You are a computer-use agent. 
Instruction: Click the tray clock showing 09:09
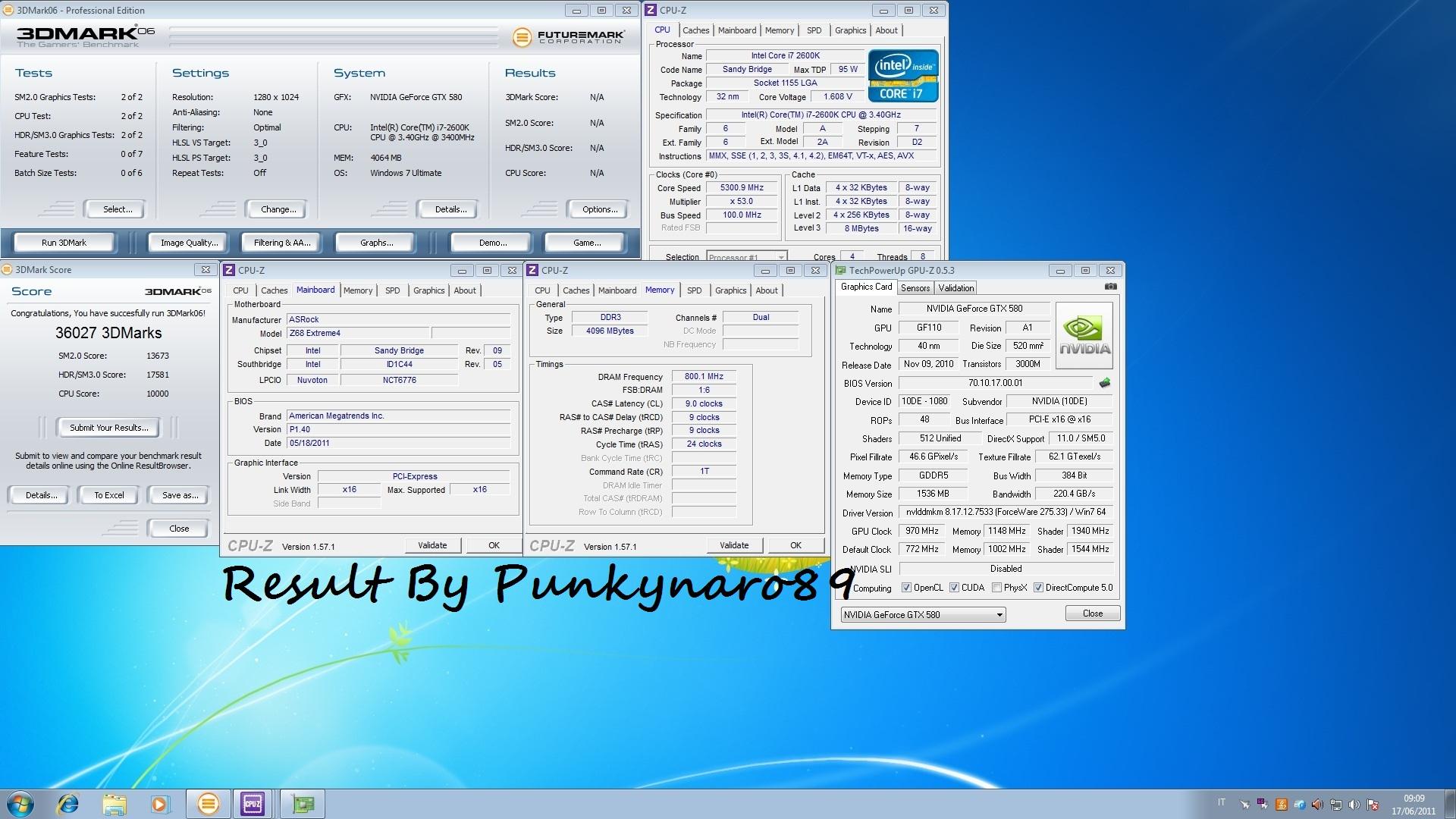1414,799
